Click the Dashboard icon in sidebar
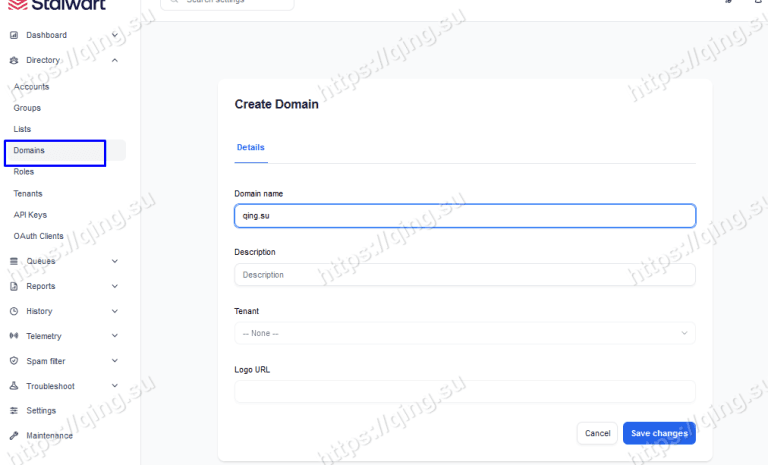The height and width of the screenshot is (465, 768). click(x=14, y=36)
